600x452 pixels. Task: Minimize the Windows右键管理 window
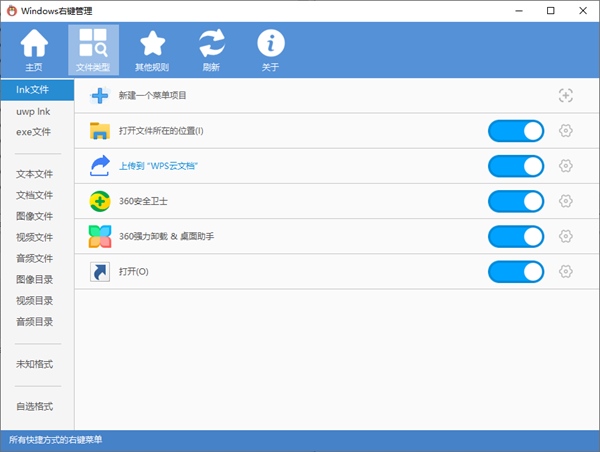[x=519, y=11]
